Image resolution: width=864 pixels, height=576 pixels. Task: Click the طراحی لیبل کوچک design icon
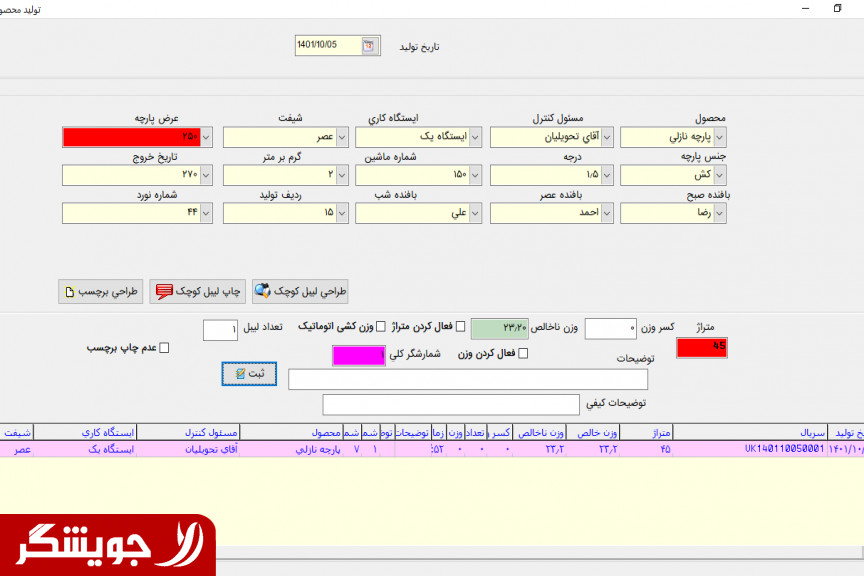point(264,291)
